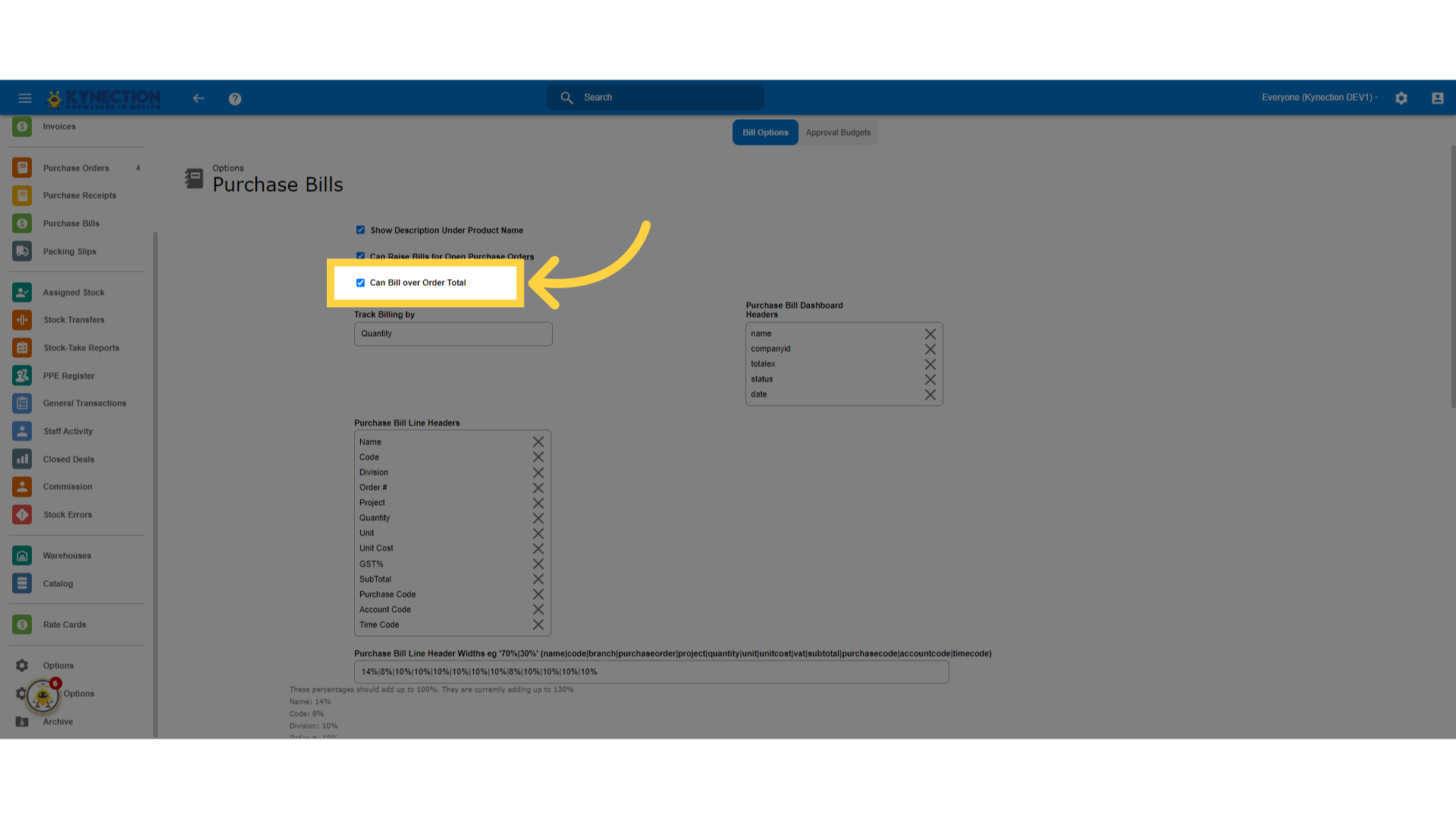This screenshot has height=819, width=1456.
Task: Select the Purchase Receipts icon
Action: pos(21,195)
